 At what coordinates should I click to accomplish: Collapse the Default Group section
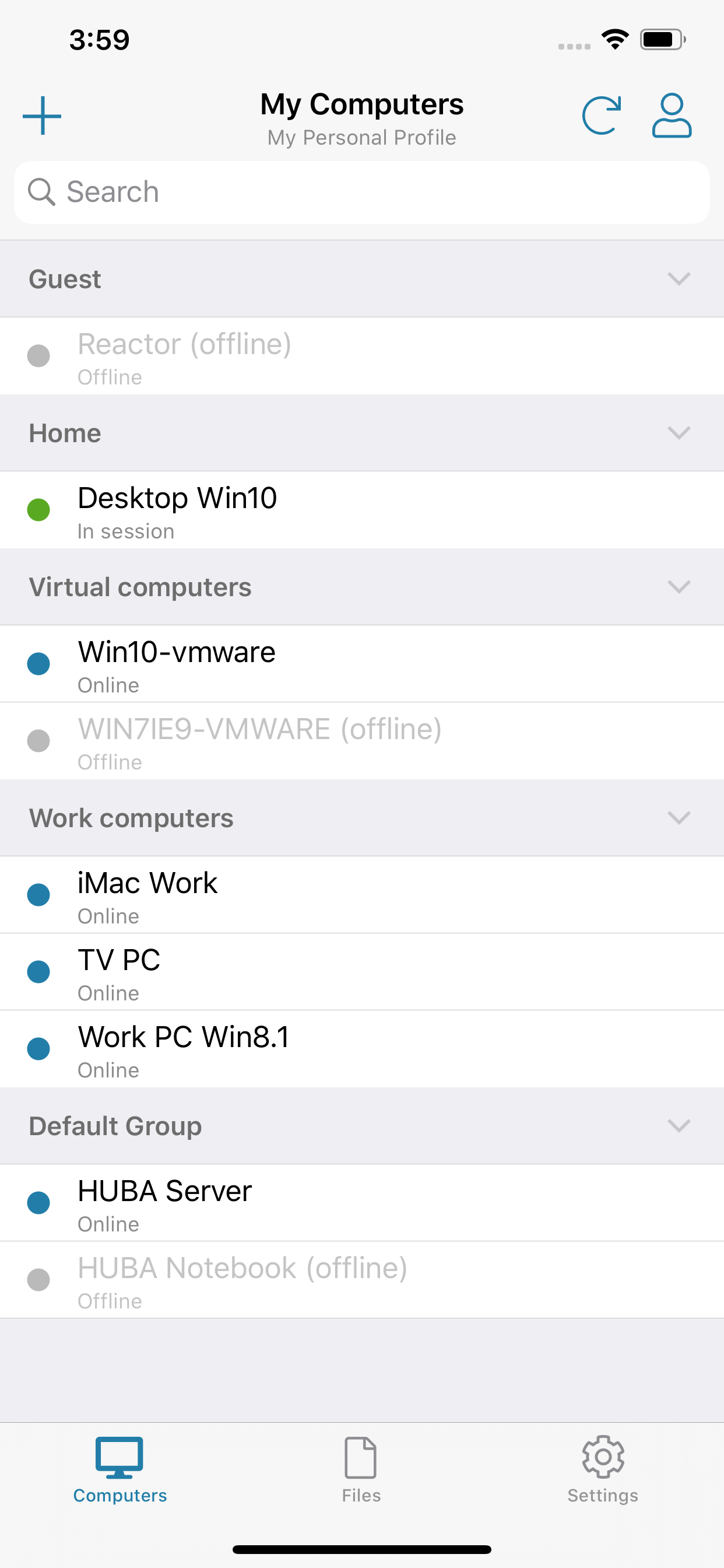[679, 1125]
